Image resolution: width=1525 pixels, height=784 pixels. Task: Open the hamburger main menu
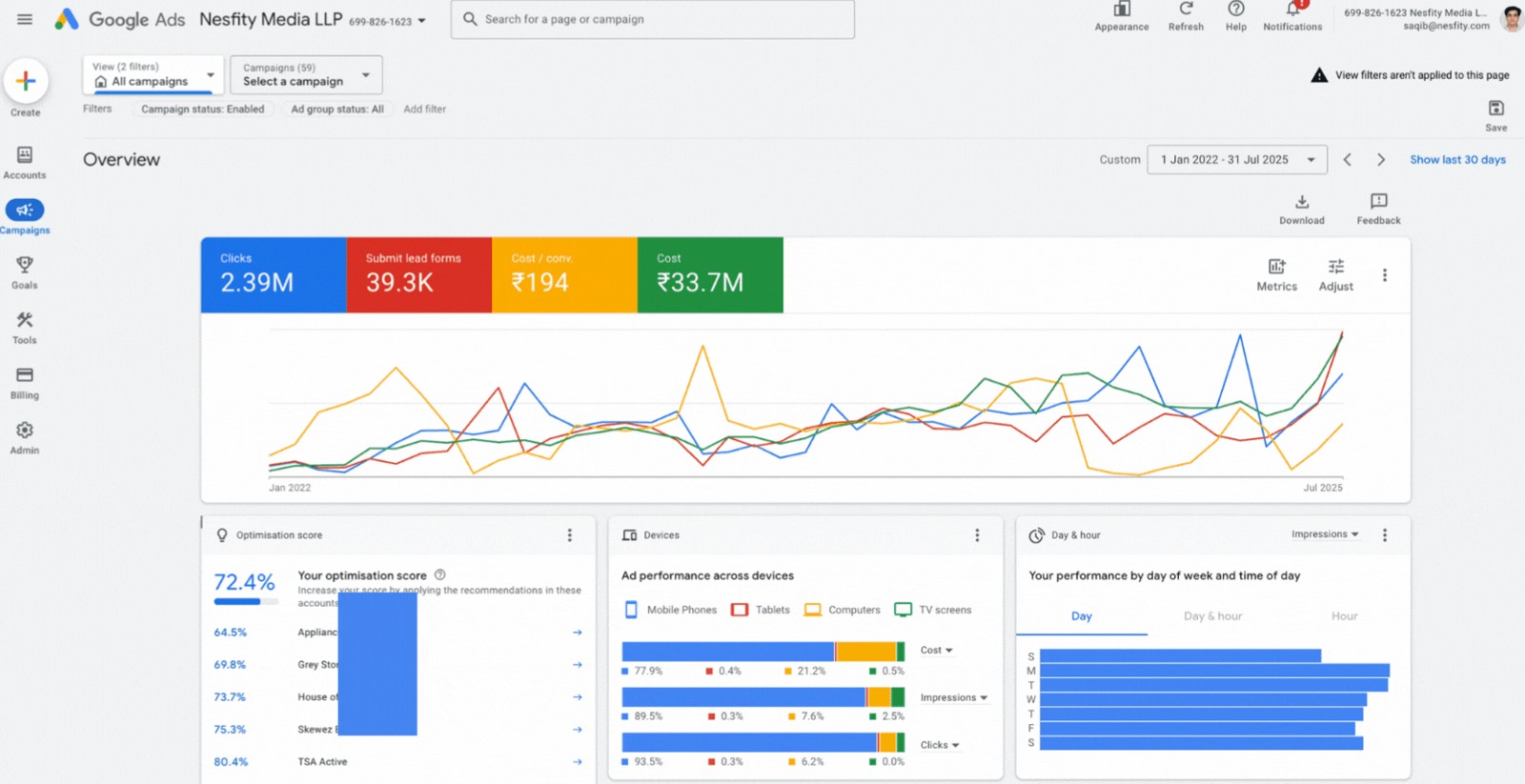(x=25, y=19)
